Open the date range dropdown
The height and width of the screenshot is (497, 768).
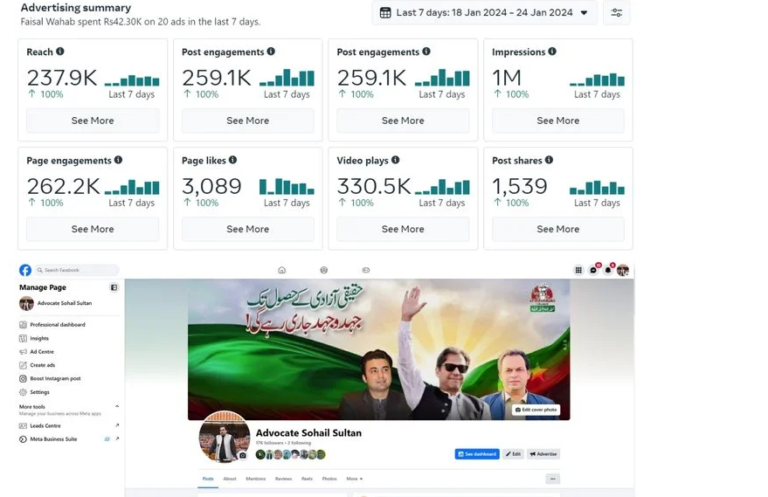click(484, 13)
